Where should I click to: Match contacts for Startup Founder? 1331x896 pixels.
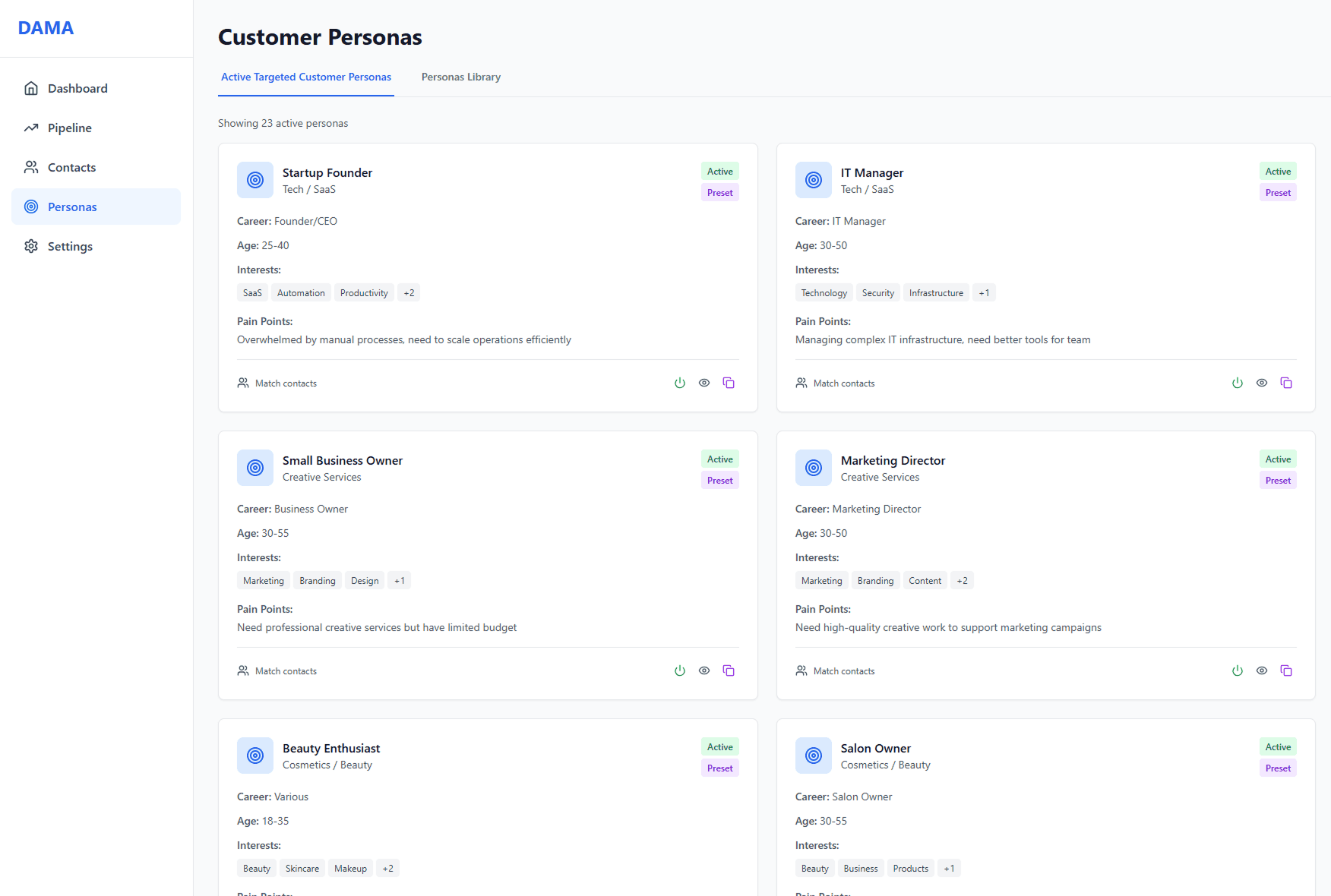277,383
